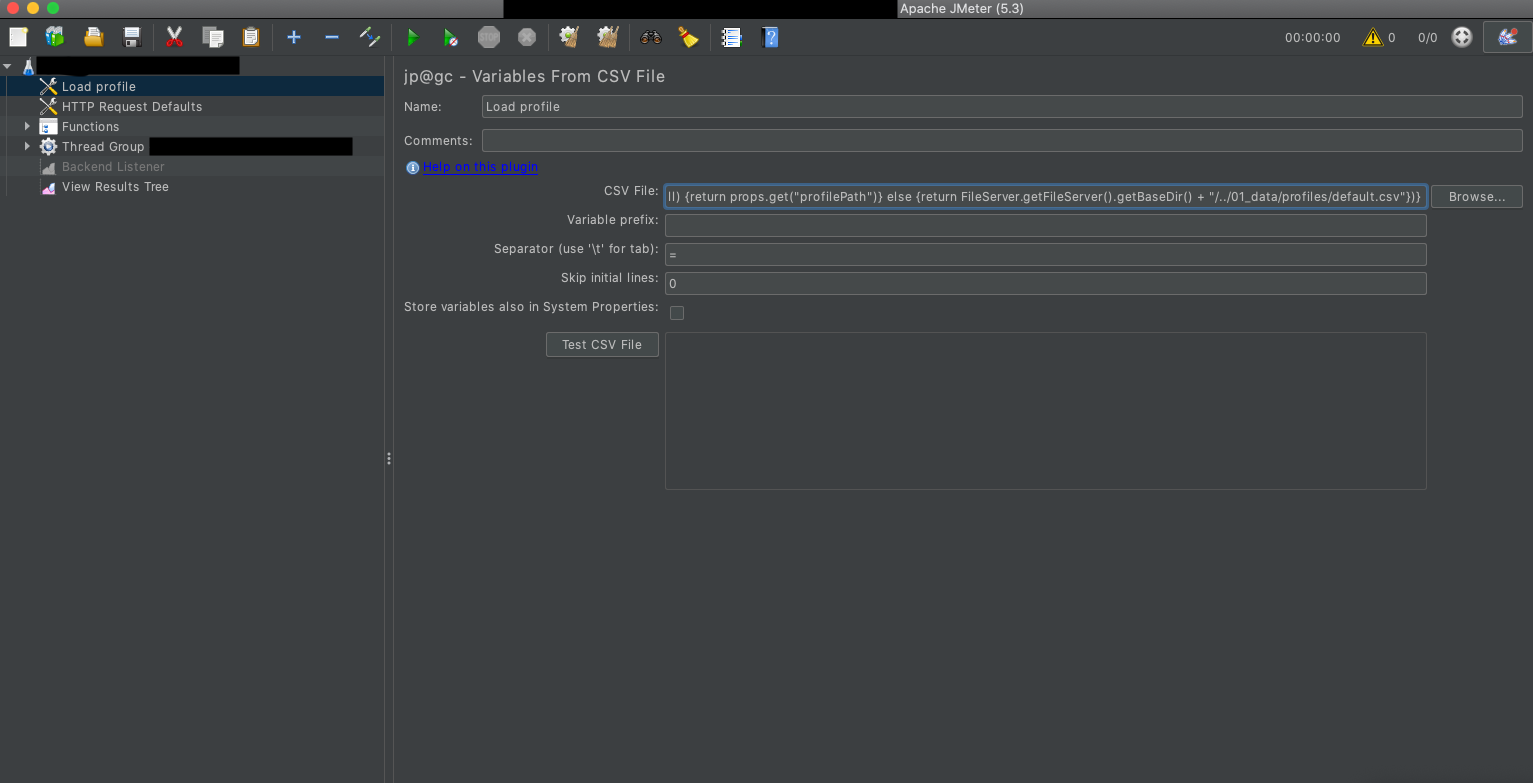
Task: Click the Variable prefix field
Action: point(1045,225)
